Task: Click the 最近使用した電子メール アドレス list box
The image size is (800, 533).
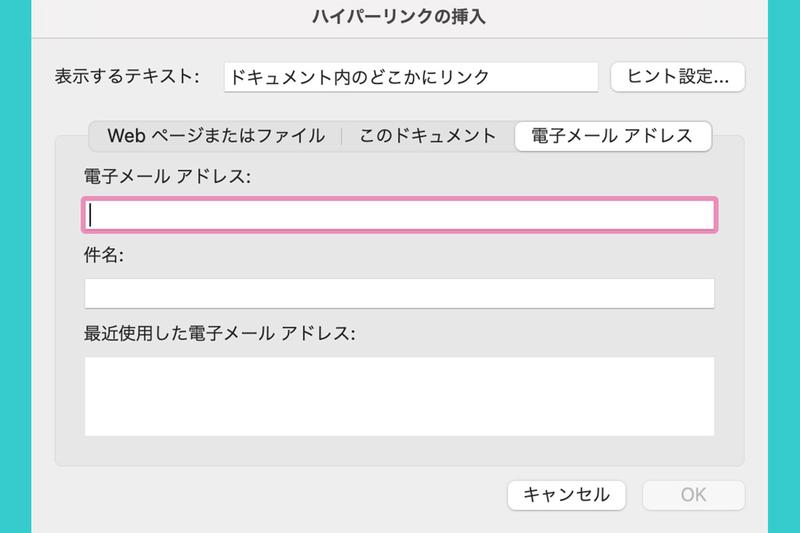Action: (399, 396)
